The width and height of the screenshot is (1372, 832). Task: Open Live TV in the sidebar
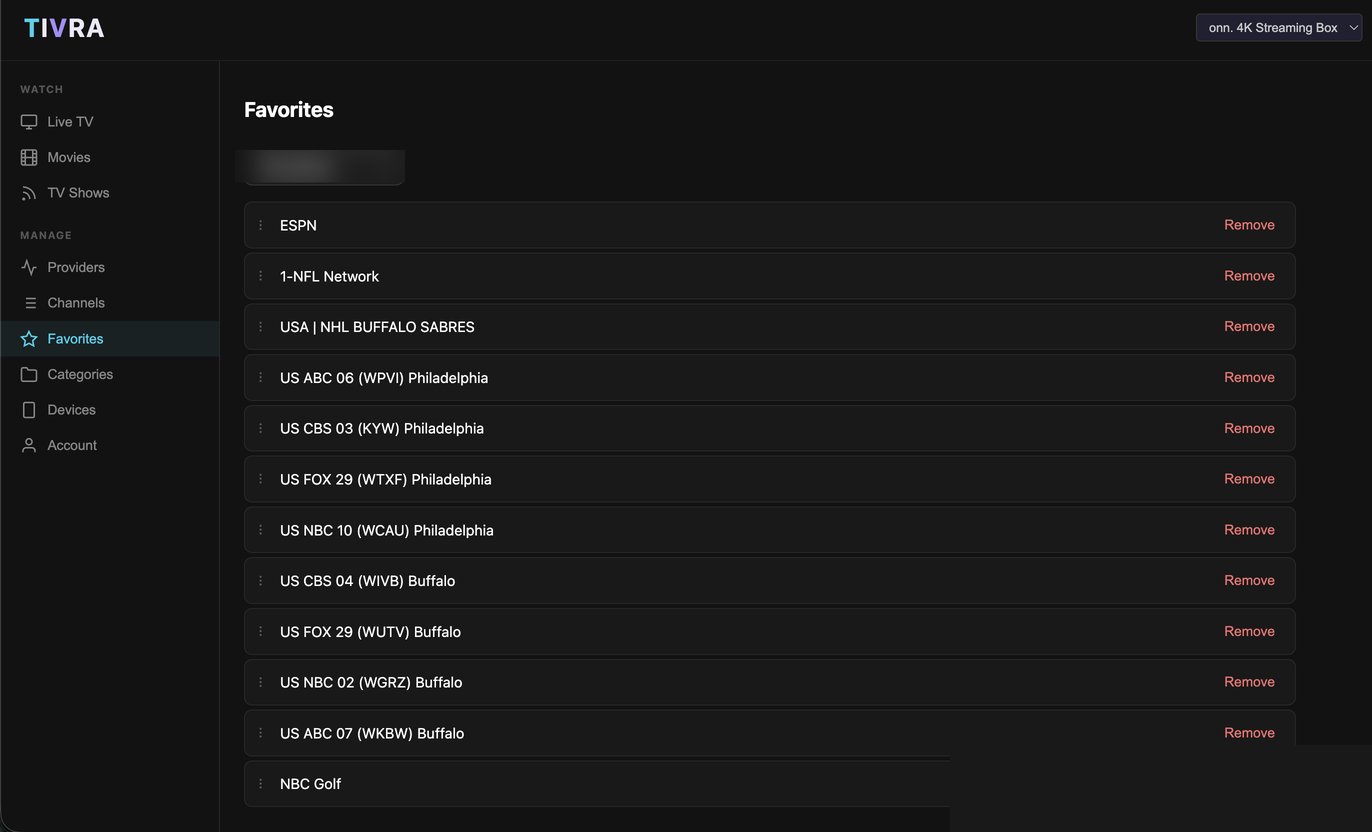110,122
